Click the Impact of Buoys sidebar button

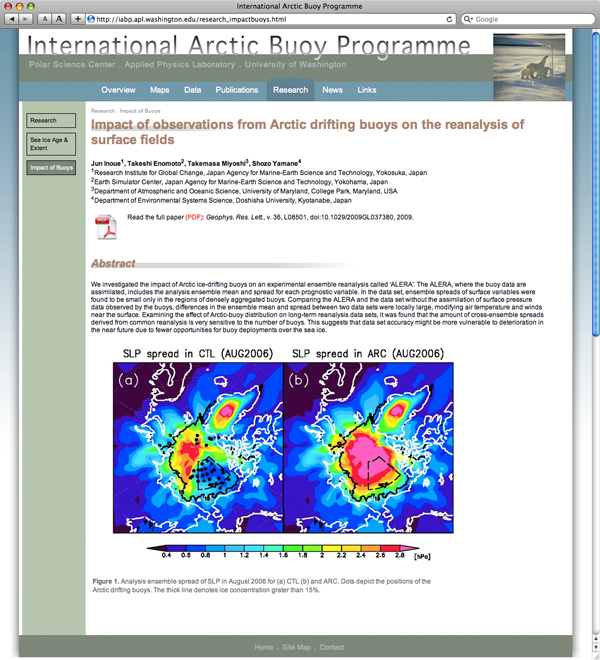click(51, 168)
